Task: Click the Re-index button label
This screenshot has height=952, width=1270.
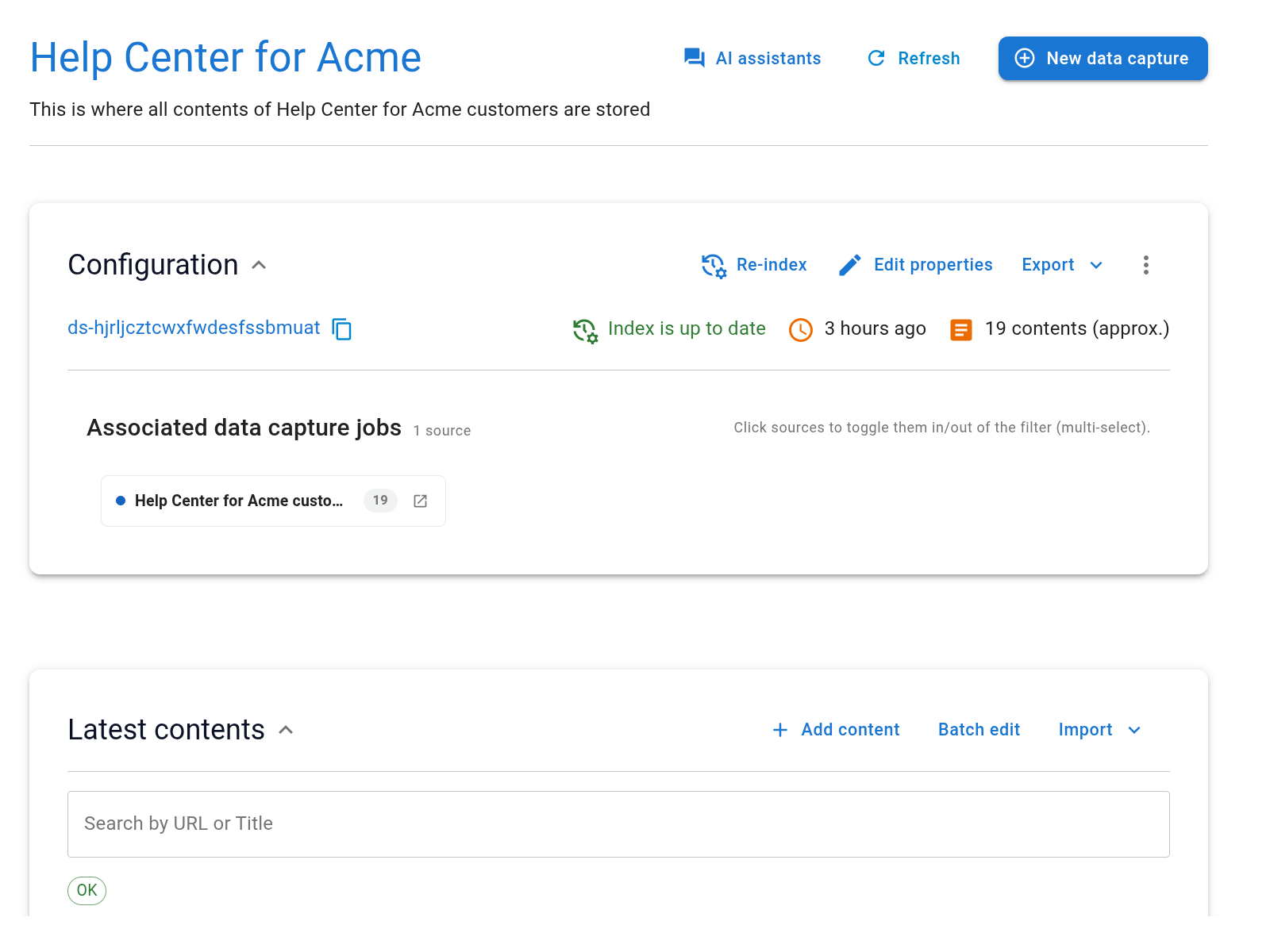Action: pyautogui.click(x=772, y=265)
